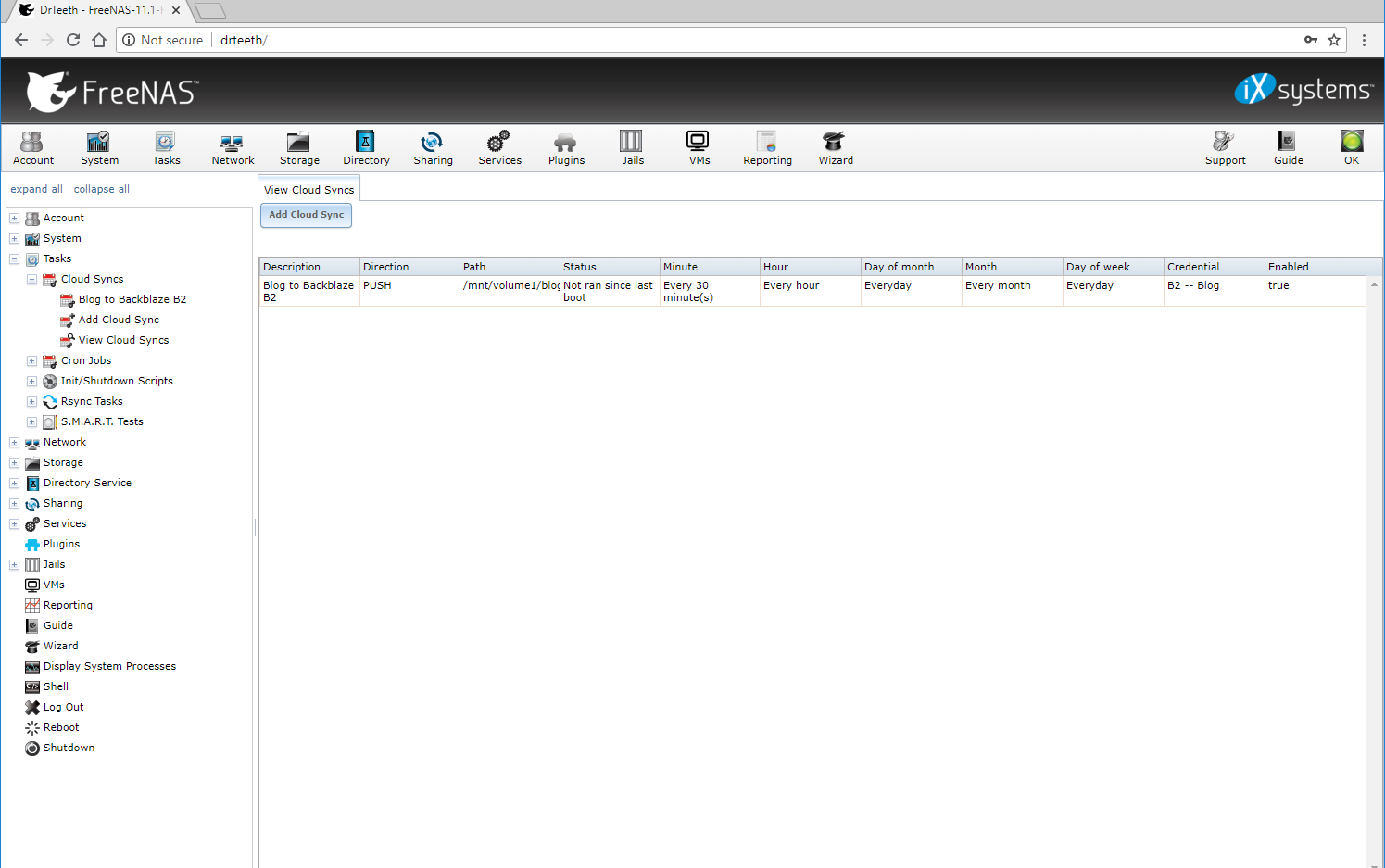Select Shell in the sidebar tree
The image size is (1385, 868).
(56, 687)
